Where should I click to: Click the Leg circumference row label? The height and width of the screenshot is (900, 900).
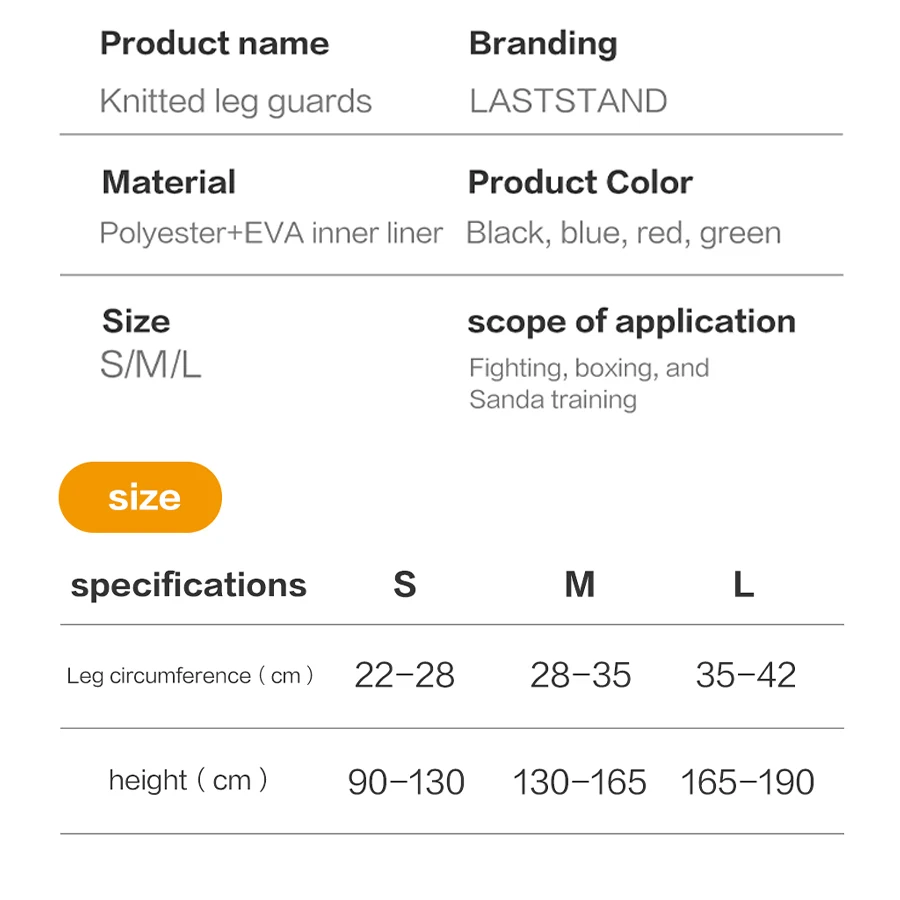pyautogui.click(x=190, y=676)
